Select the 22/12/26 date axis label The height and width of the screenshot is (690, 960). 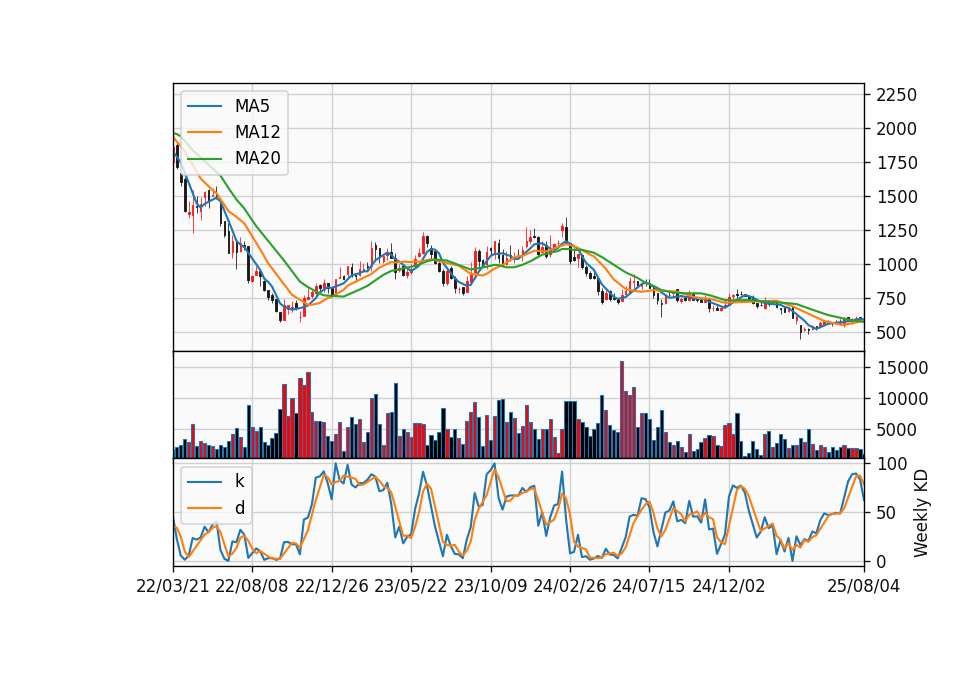click(332, 586)
